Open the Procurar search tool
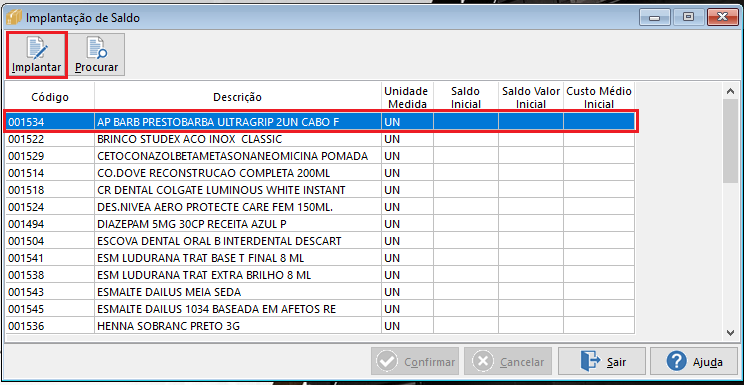 97,55
